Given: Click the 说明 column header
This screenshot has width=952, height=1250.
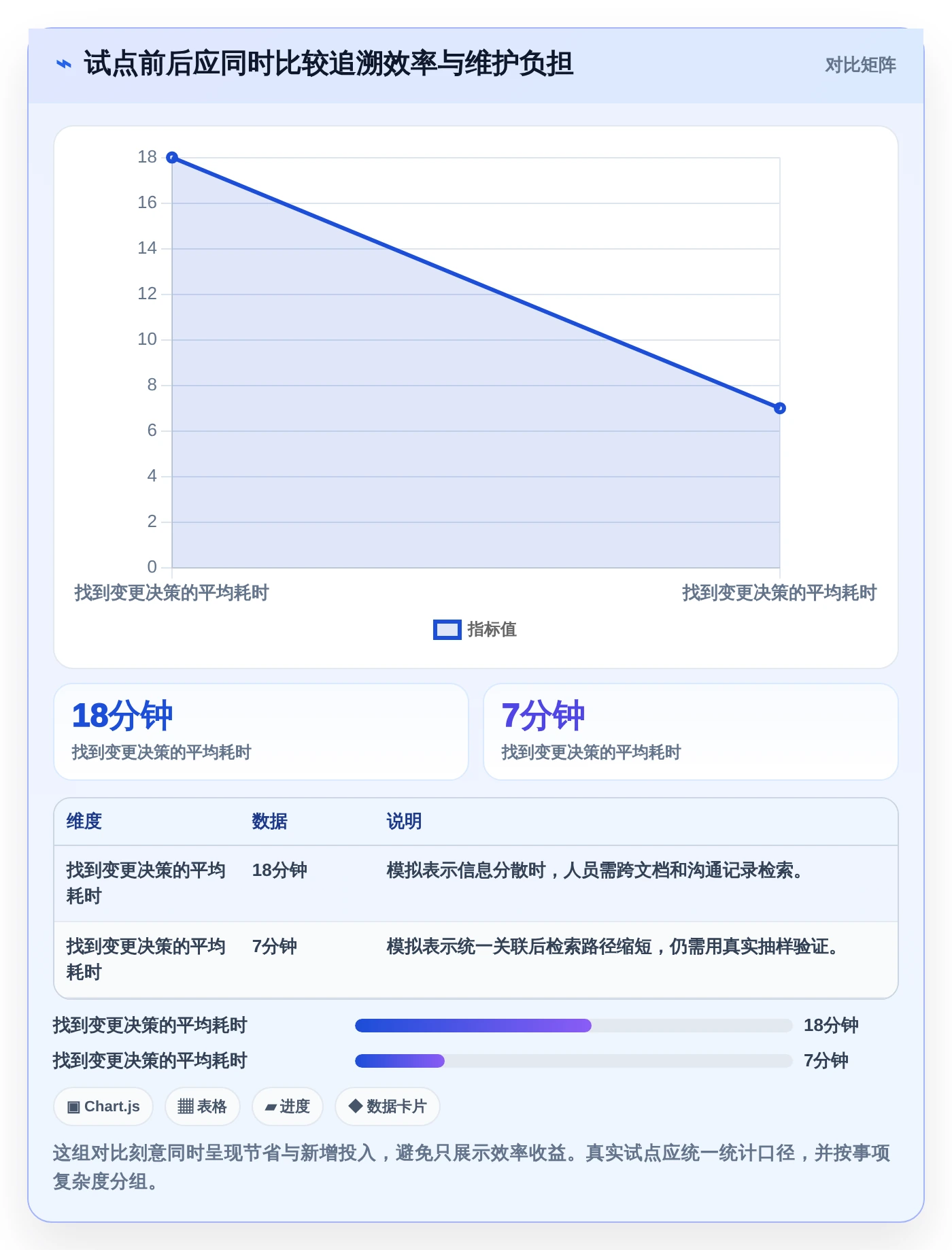Looking at the screenshot, I should pyautogui.click(x=405, y=822).
